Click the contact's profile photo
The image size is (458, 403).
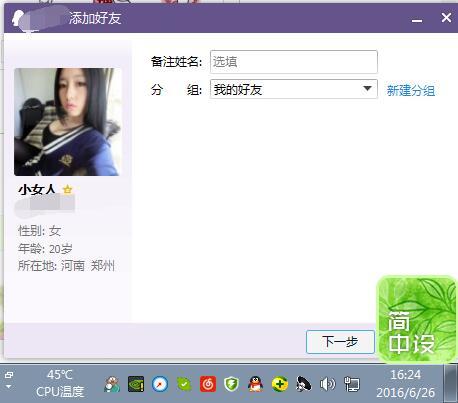click(x=68, y=122)
